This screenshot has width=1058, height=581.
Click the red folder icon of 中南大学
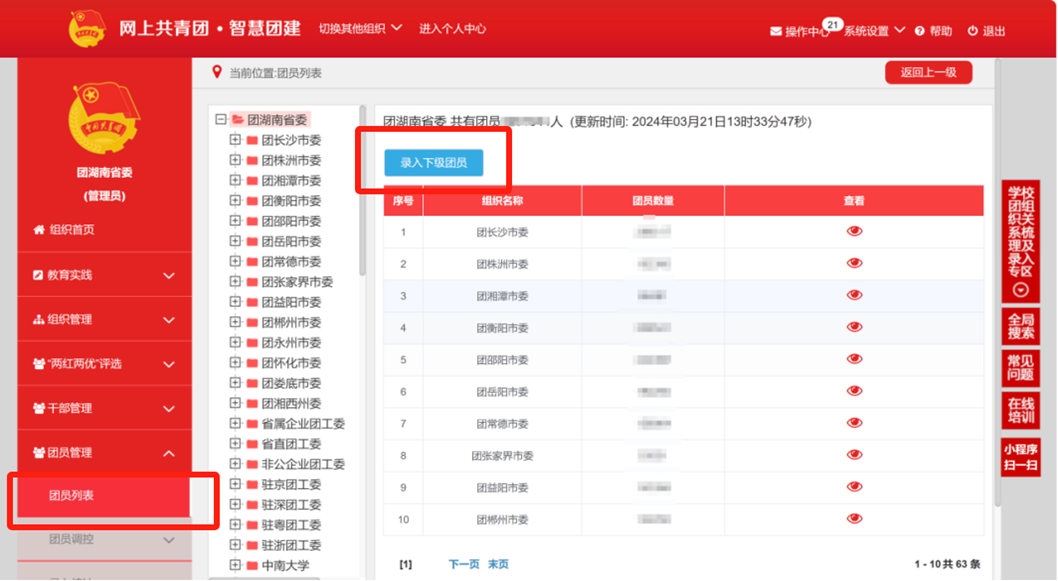(x=252, y=565)
